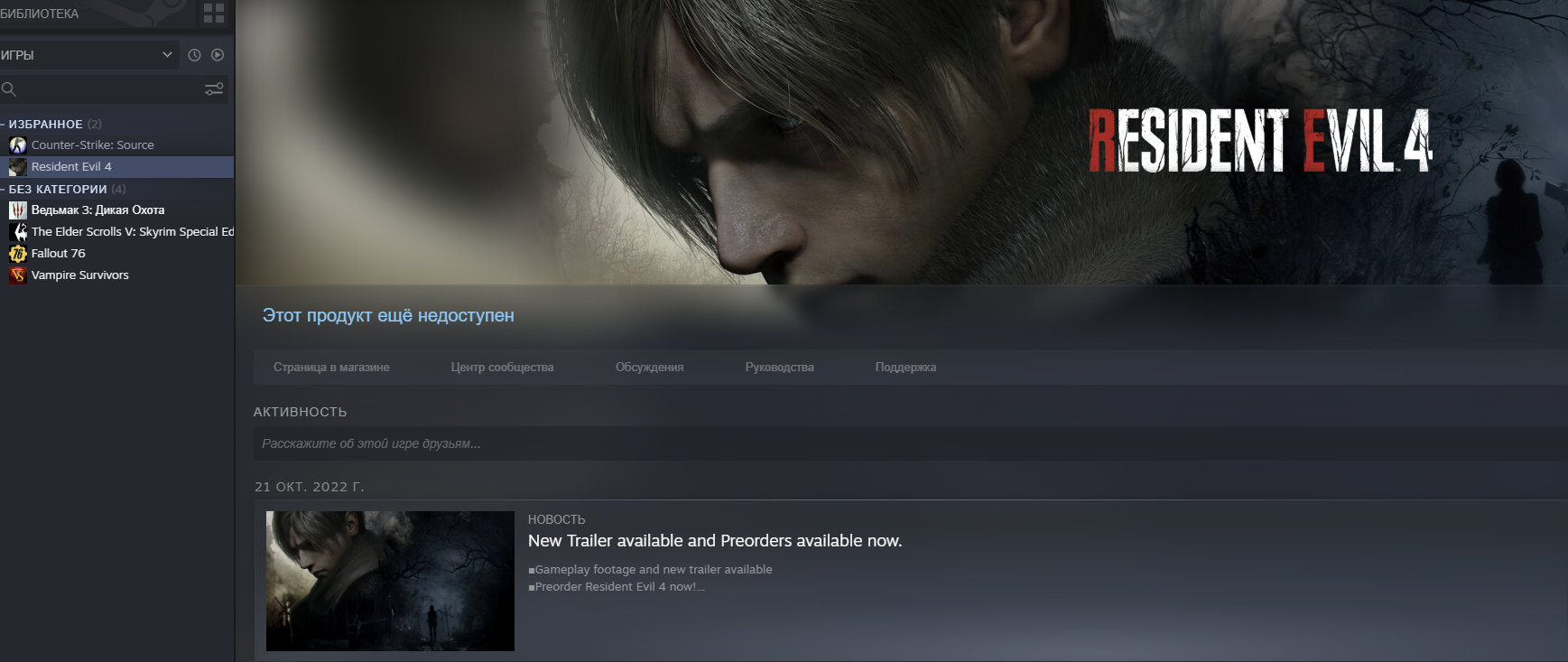This screenshot has width=1568, height=662.
Task: Open the advanced filter sliders icon
Action: (x=214, y=89)
